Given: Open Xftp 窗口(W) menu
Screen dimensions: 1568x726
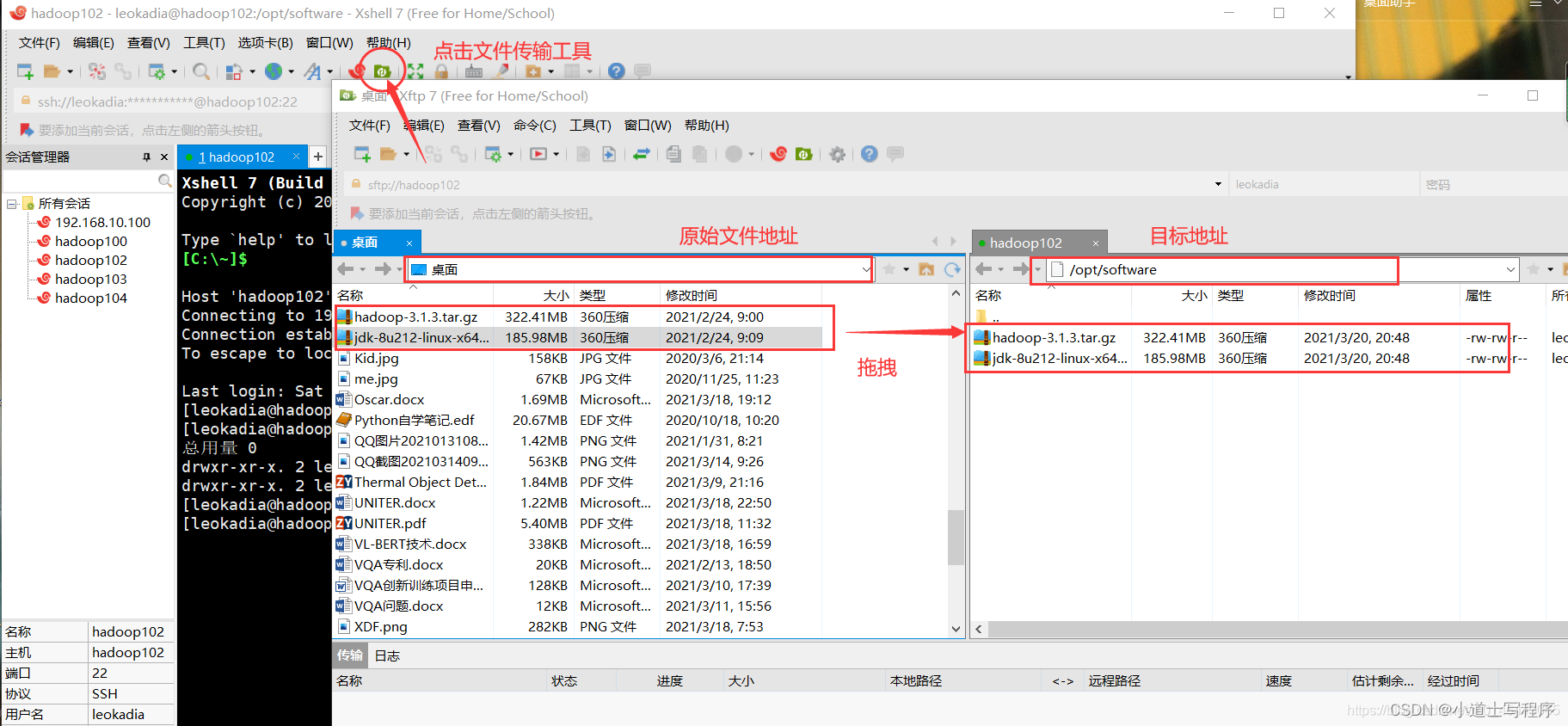Looking at the screenshot, I should pos(648,125).
